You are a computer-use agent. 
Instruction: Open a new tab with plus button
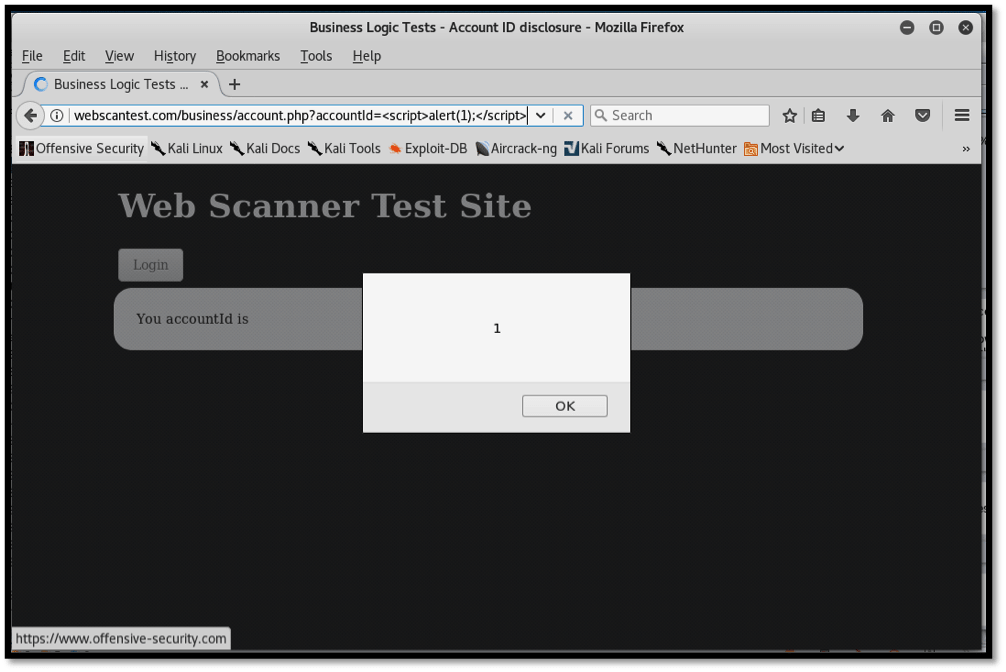point(234,84)
